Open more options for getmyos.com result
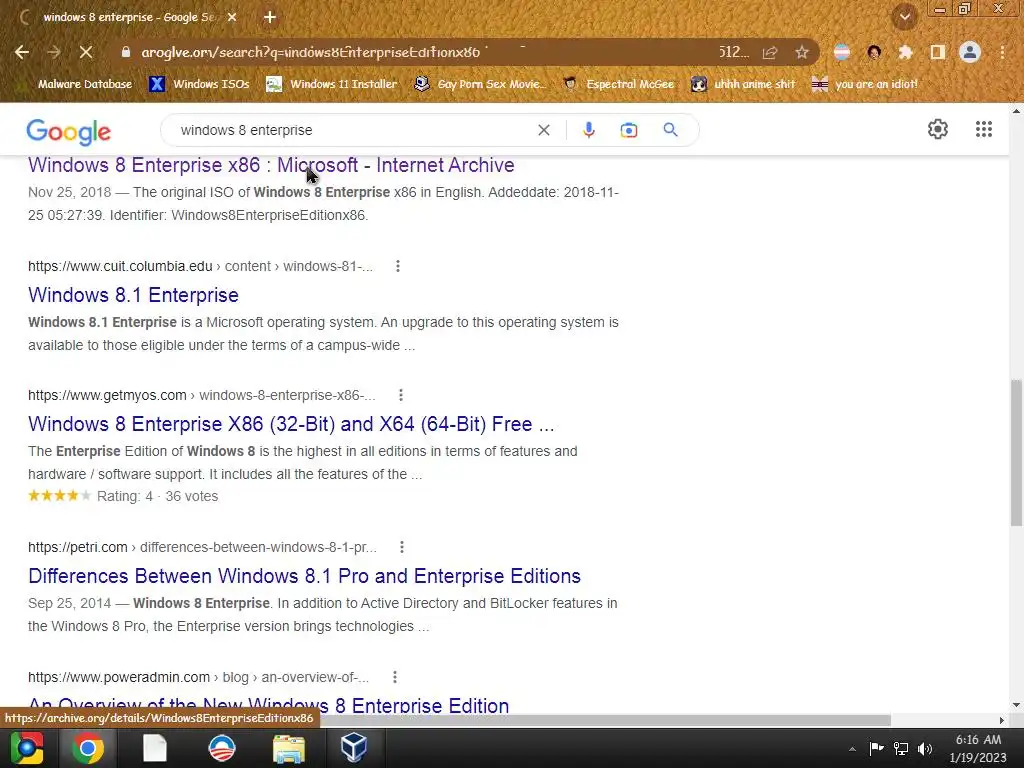1024x768 pixels. [401, 395]
